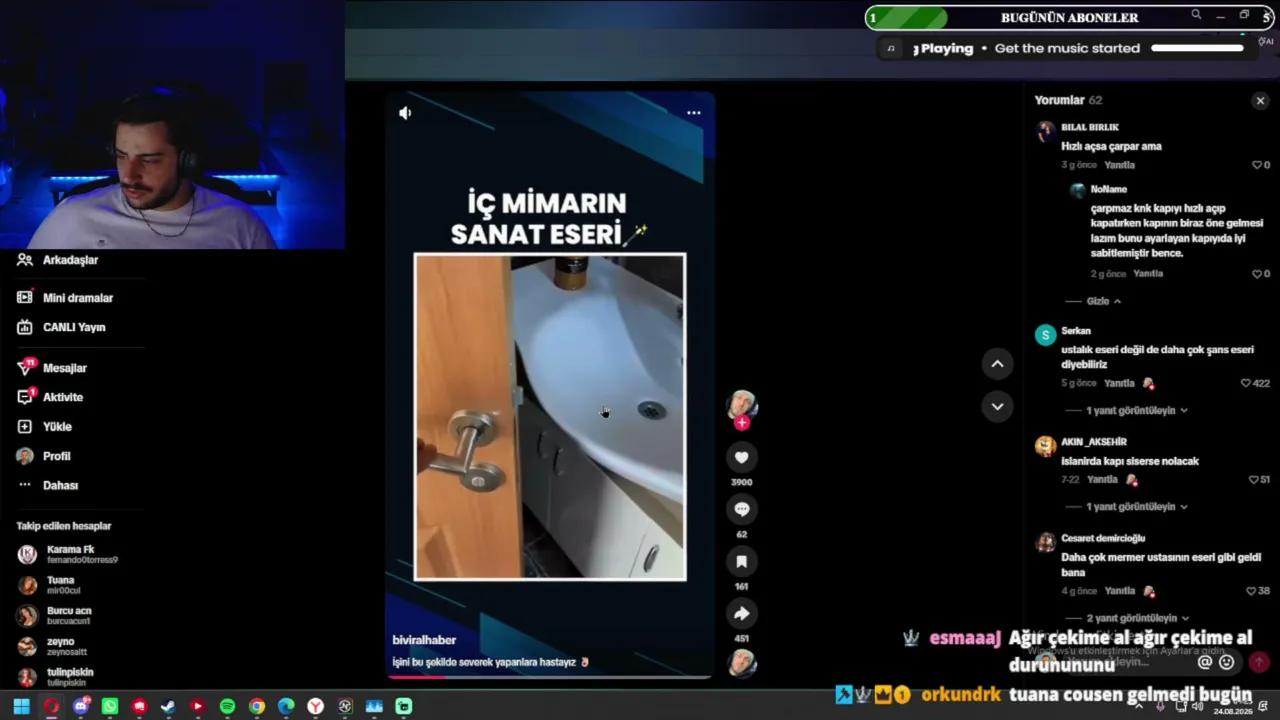Open followed account Karama Fk
1280x720 pixels.
click(68, 554)
